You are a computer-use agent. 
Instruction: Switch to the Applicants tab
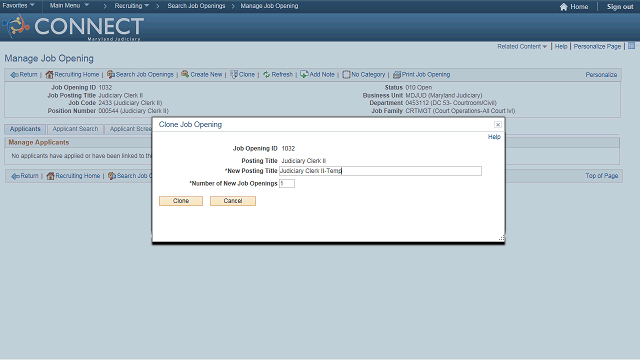25,129
